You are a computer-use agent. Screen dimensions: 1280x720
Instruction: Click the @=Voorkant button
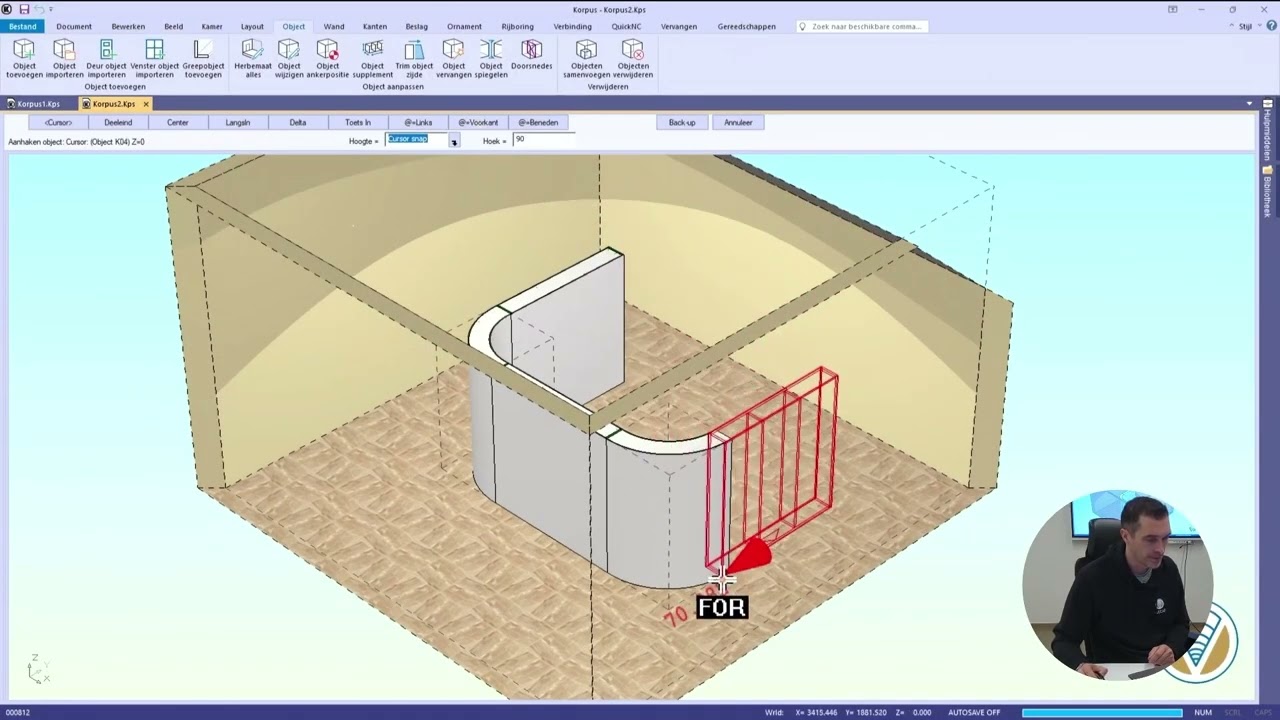tap(478, 122)
